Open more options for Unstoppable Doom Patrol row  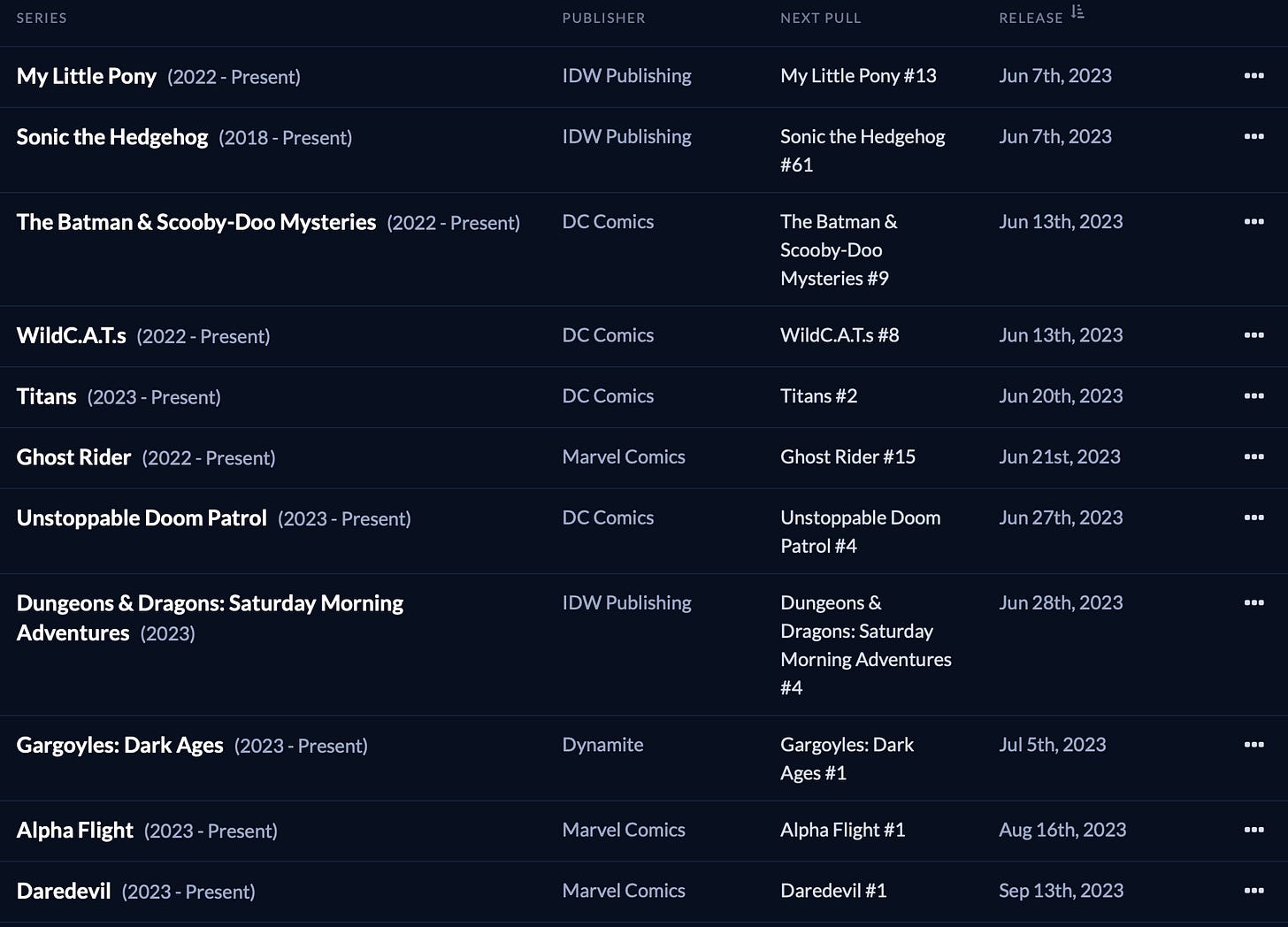click(1253, 517)
